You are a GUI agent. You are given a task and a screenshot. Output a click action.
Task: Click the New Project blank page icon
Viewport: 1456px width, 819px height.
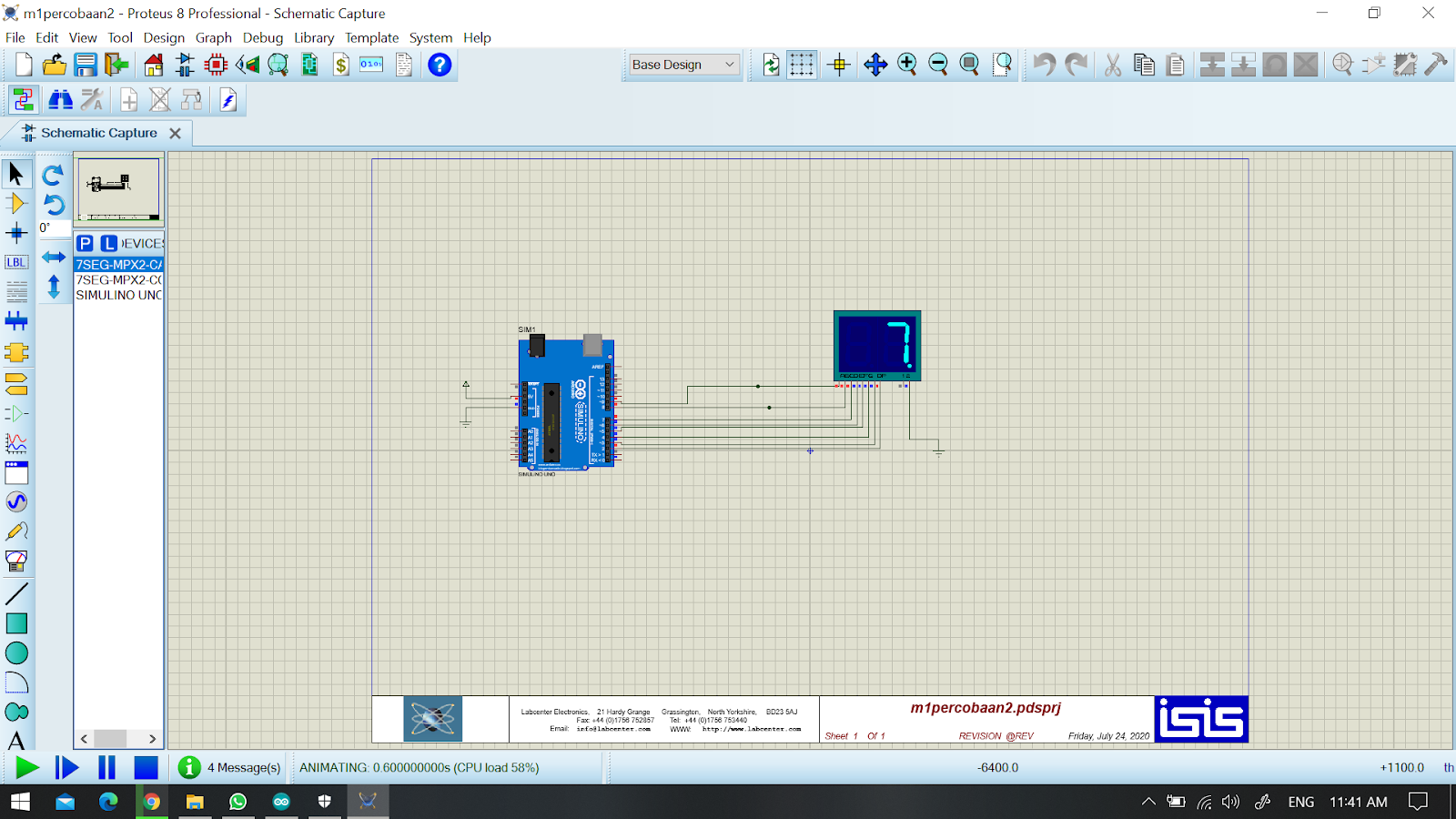(x=24, y=65)
